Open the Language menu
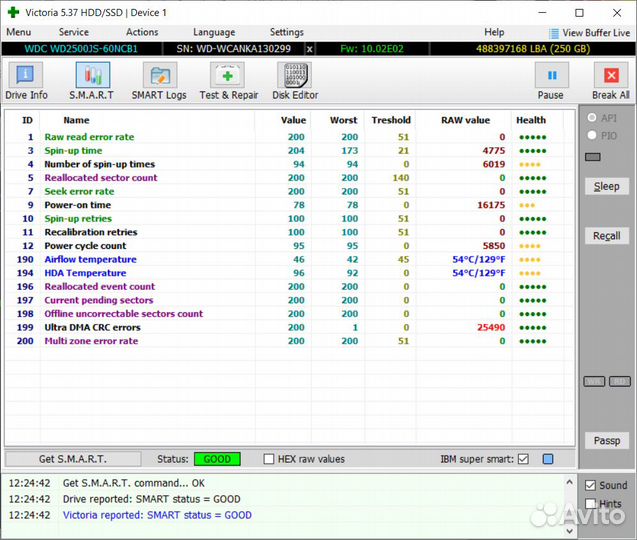The height and width of the screenshot is (540, 637). [x=214, y=32]
